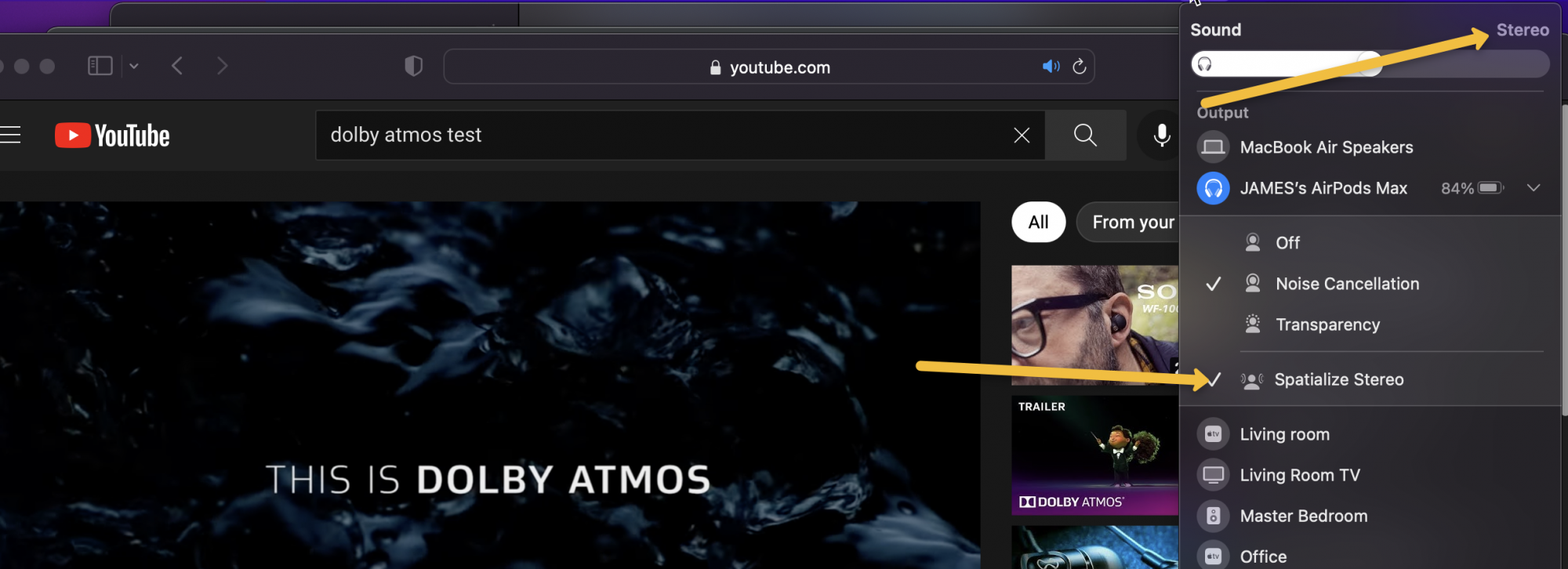Viewport: 1568px width, 569px height.
Task: Open the earbuds review video thumbnail
Action: pyautogui.click(x=1094, y=324)
